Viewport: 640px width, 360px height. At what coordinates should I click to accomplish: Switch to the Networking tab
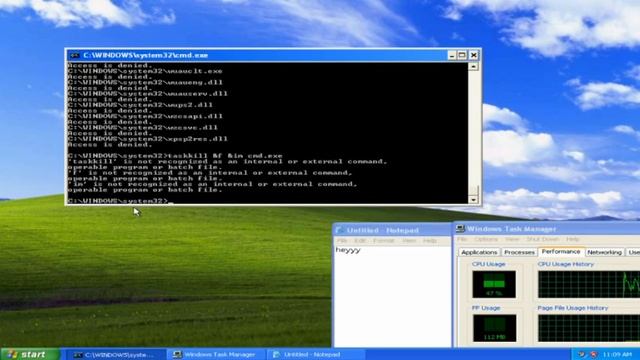(x=604, y=252)
